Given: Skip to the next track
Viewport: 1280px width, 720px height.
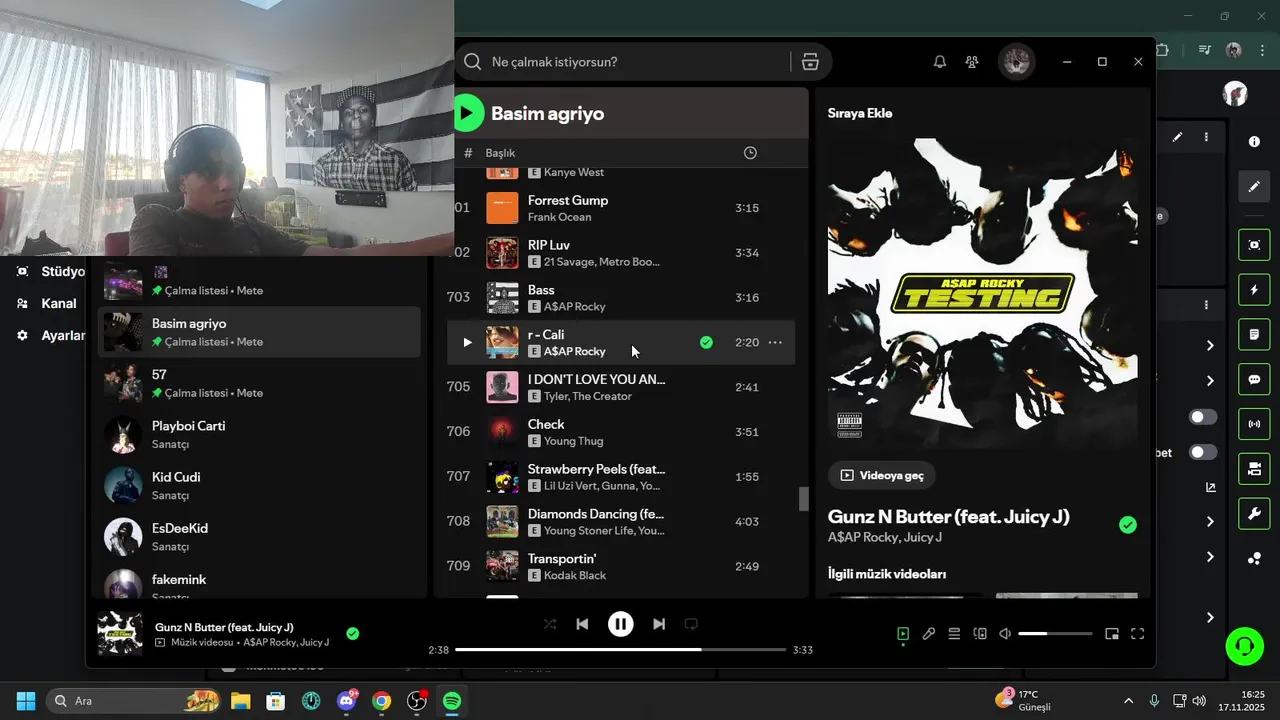Looking at the screenshot, I should coord(659,624).
